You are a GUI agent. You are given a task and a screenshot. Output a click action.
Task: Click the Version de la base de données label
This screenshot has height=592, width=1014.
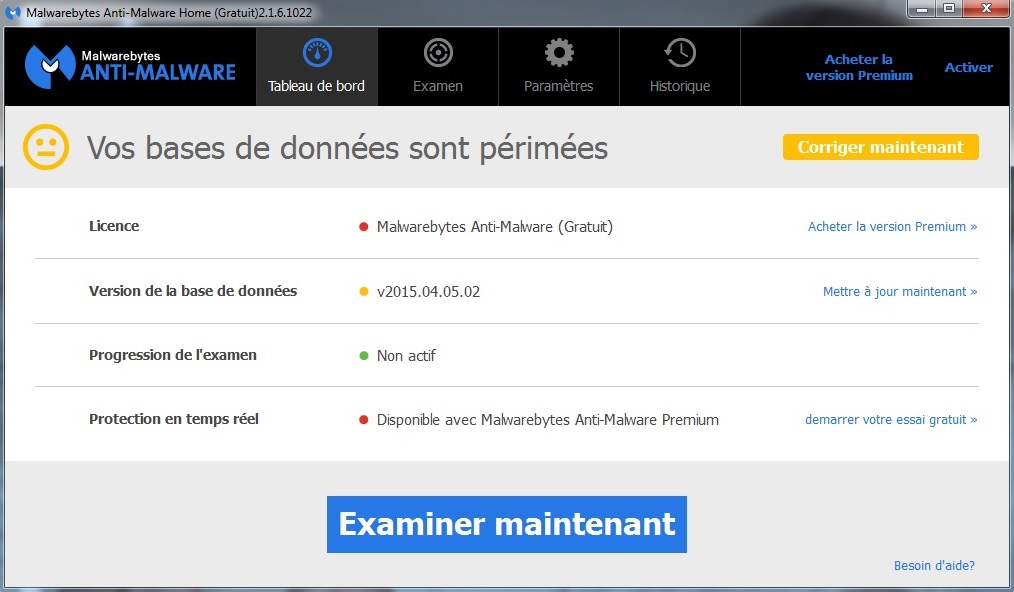[x=193, y=291]
